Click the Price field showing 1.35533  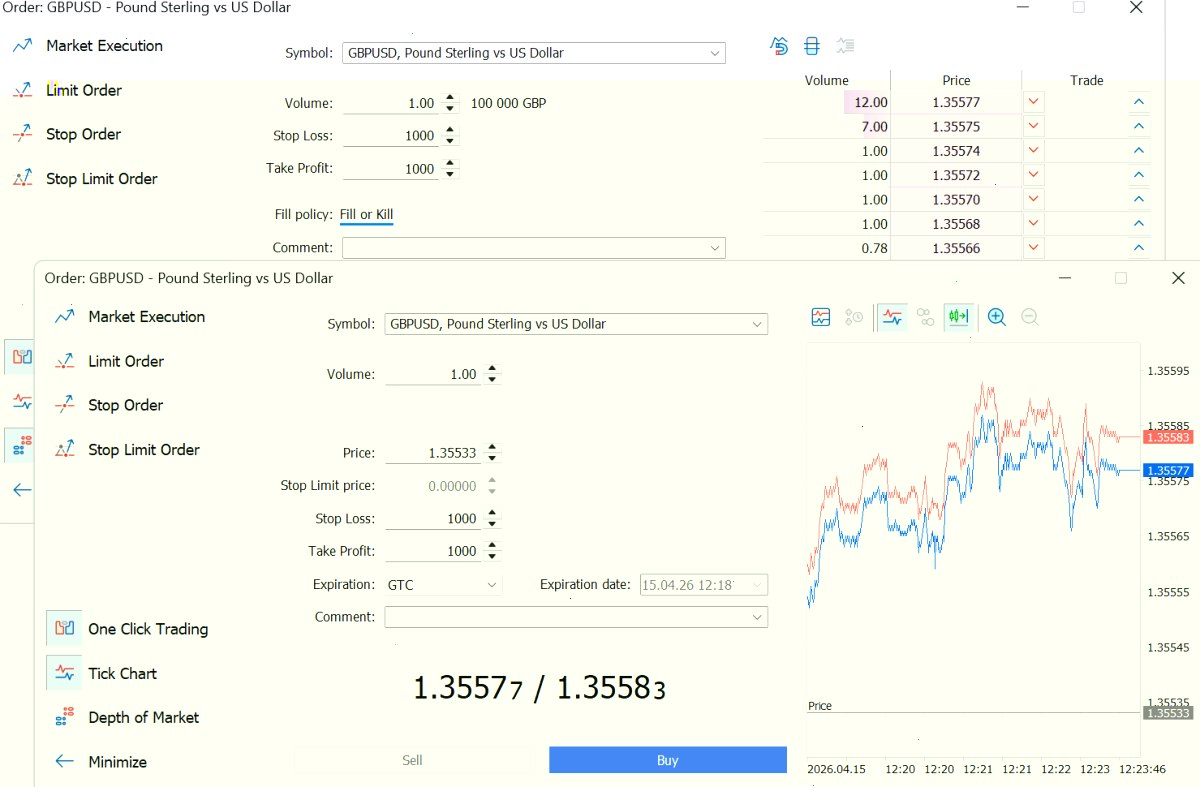(x=433, y=453)
